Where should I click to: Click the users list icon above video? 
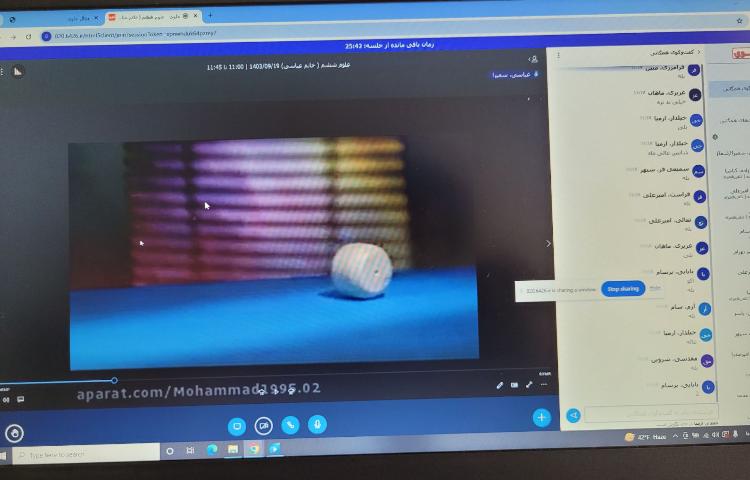tap(534, 59)
